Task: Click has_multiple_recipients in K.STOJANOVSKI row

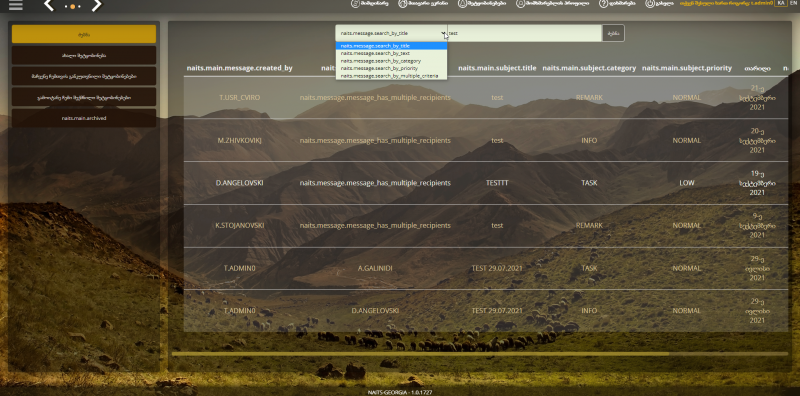Action: click(x=375, y=225)
